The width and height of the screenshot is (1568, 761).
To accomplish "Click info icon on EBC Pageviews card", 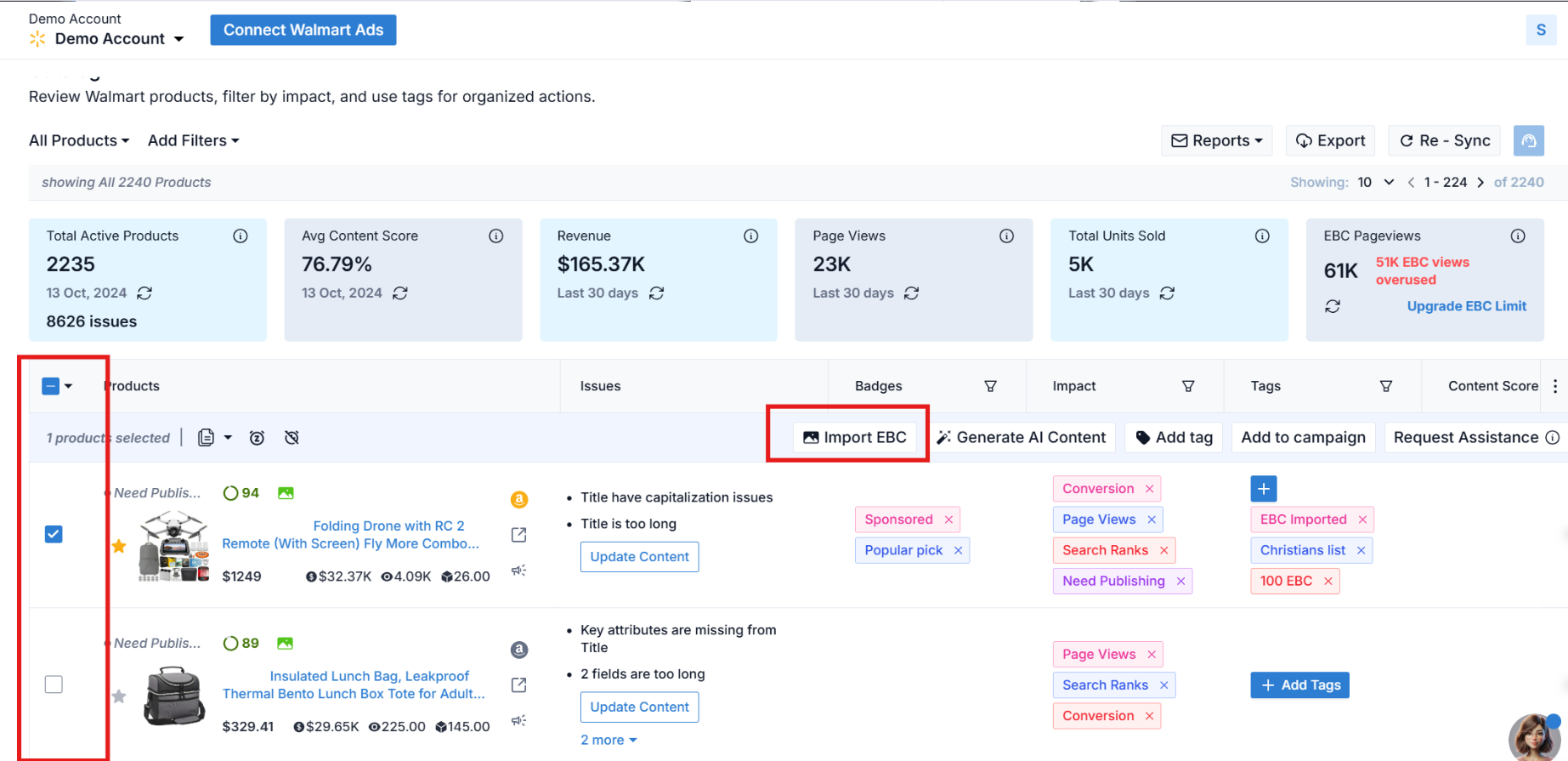I will tap(1518, 236).
